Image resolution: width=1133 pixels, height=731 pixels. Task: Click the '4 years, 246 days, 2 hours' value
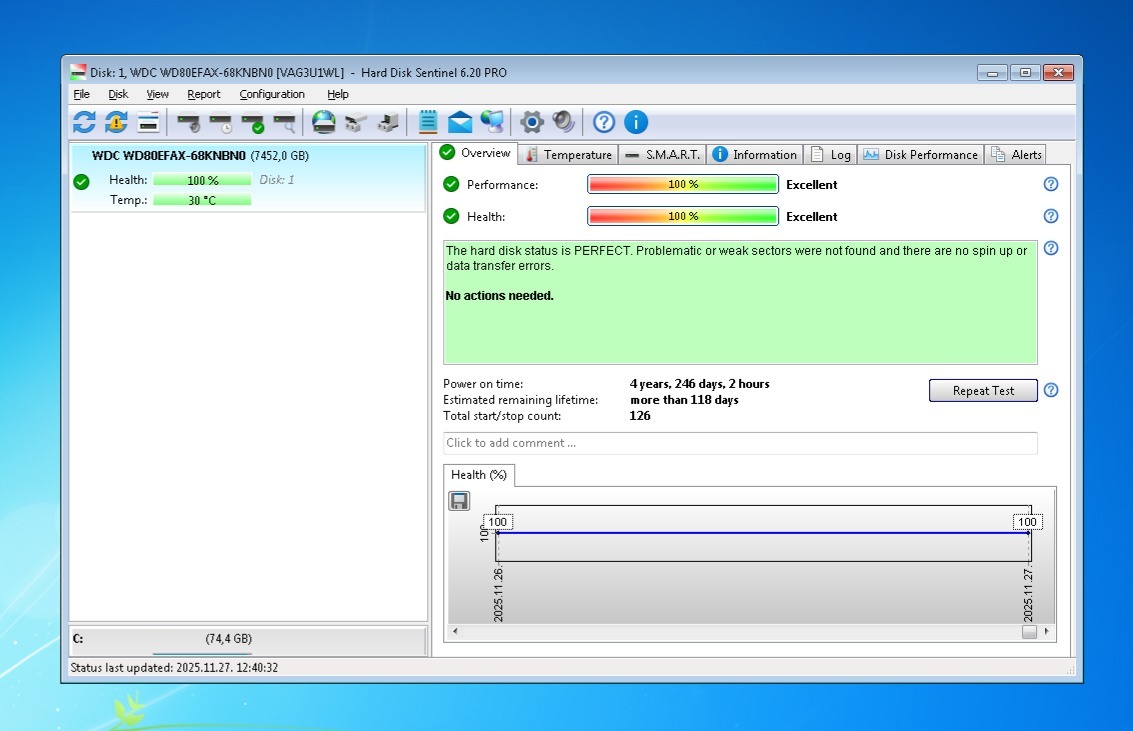coord(699,384)
